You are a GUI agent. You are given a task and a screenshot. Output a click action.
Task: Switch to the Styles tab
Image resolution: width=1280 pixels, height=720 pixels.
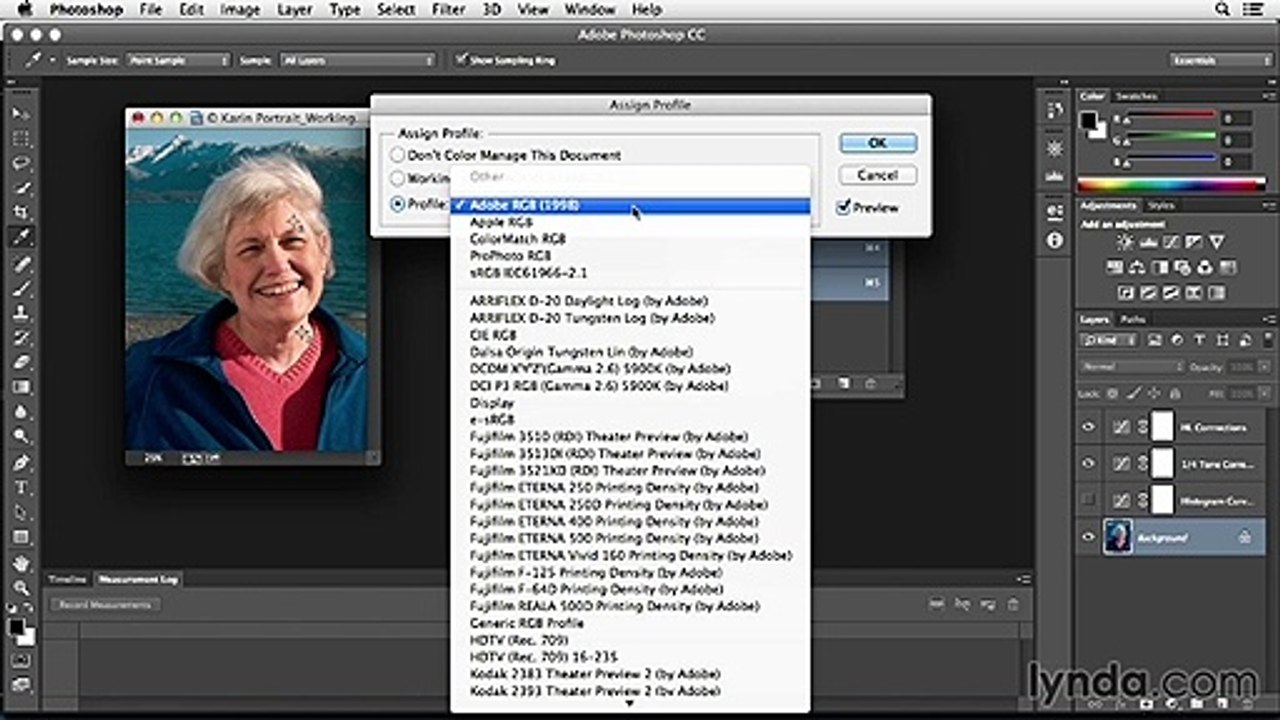tap(1161, 205)
